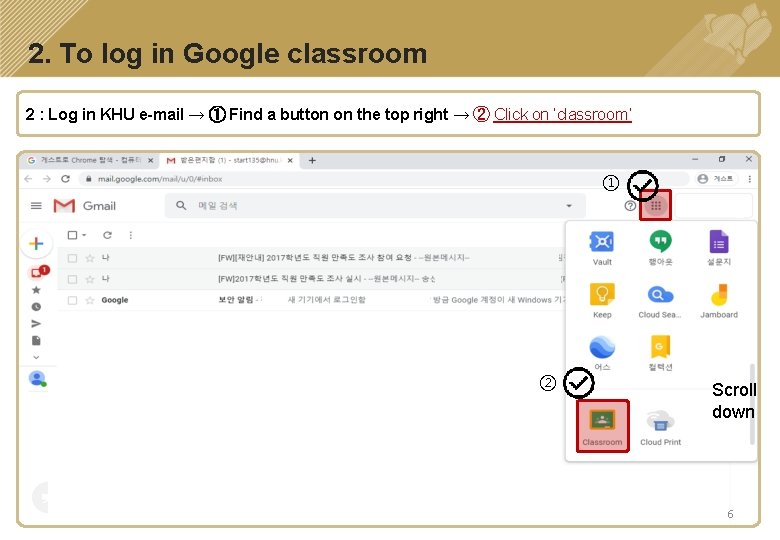The image size is (780, 540).
Task: Click the apps panel scrollbar
Action: pos(752,404)
